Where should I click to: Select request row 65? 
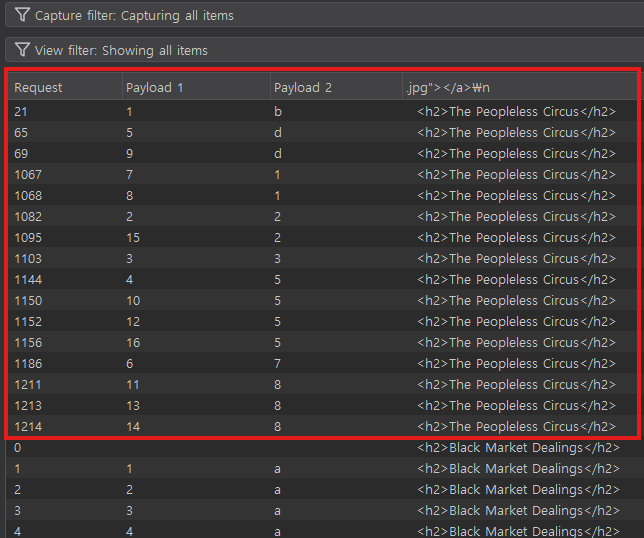click(x=322, y=132)
